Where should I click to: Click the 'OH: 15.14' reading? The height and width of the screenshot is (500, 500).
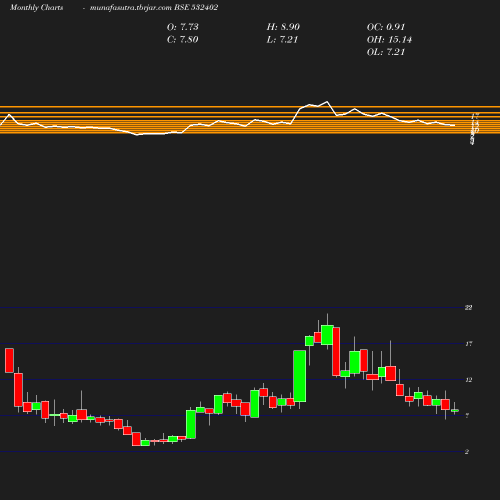(x=389, y=39)
